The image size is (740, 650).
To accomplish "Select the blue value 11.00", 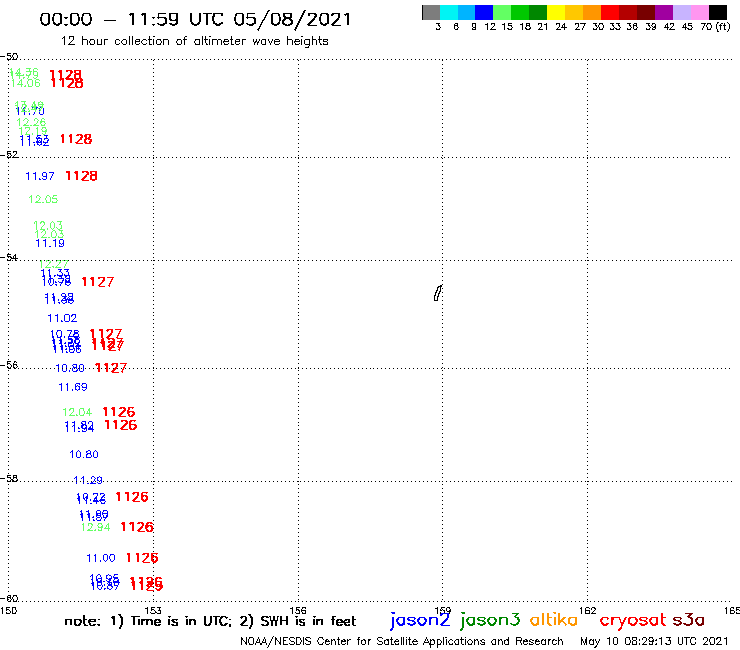I will (x=101, y=558).
